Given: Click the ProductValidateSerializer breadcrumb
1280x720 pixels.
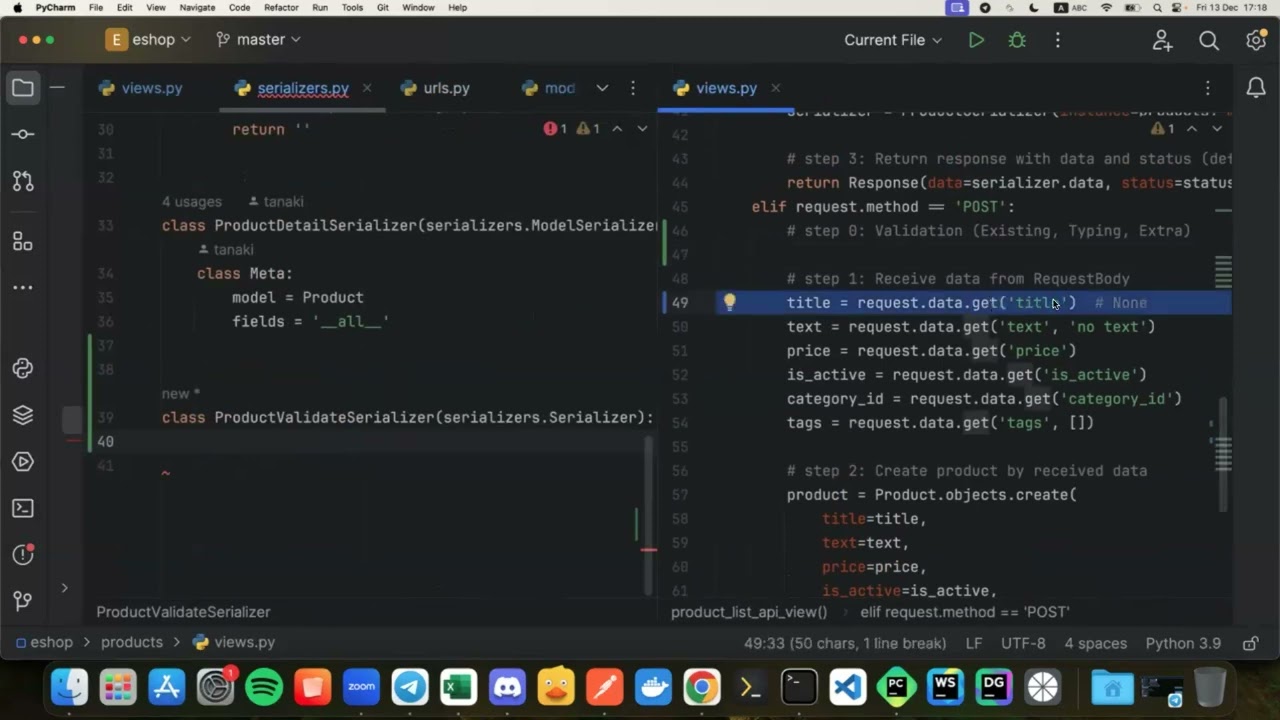Looking at the screenshot, I should [x=183, y=612].
